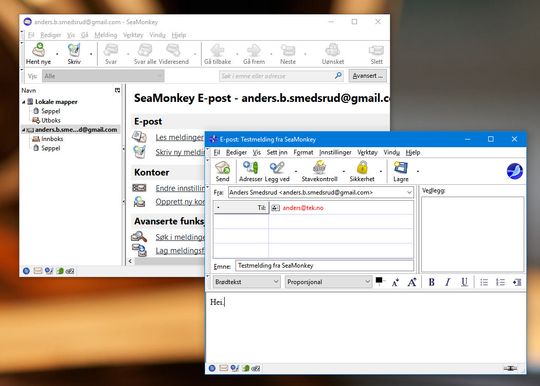This screenshot has width=540, height=386.
Task: Click the recipient address anders@tek.no
Action: click(x=303, y=208)
